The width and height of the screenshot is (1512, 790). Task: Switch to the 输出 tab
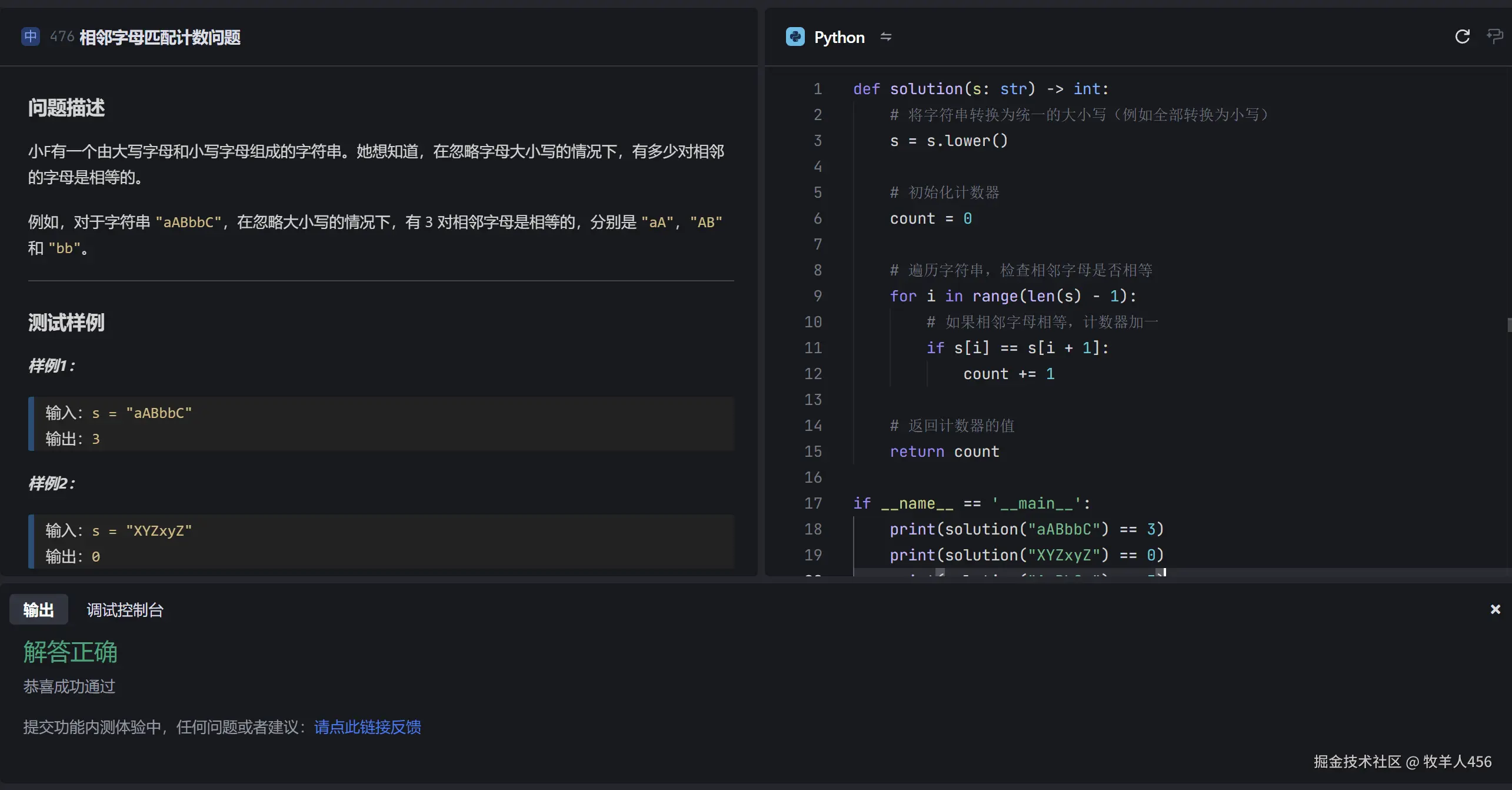tap(39, 610)
